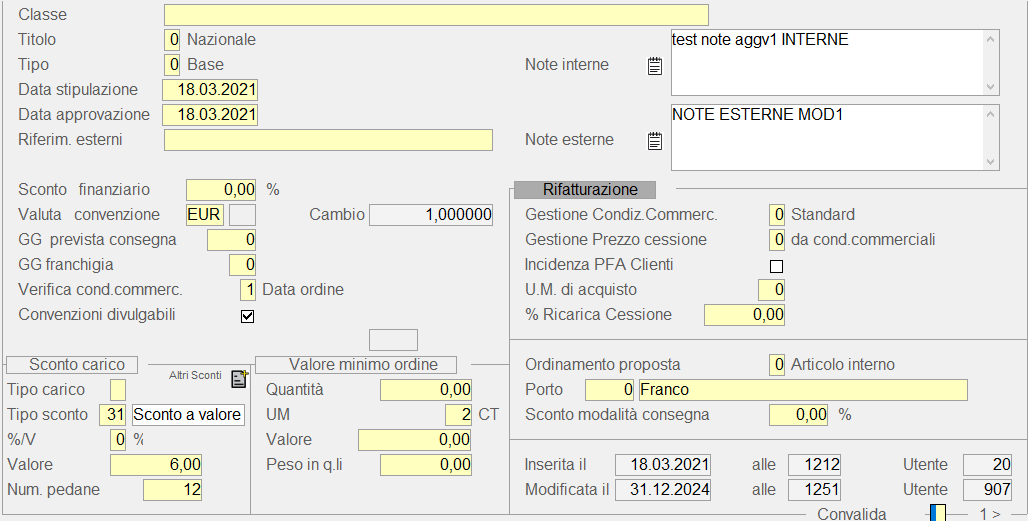Click the Num. pedane field

[x=173, y=490]
